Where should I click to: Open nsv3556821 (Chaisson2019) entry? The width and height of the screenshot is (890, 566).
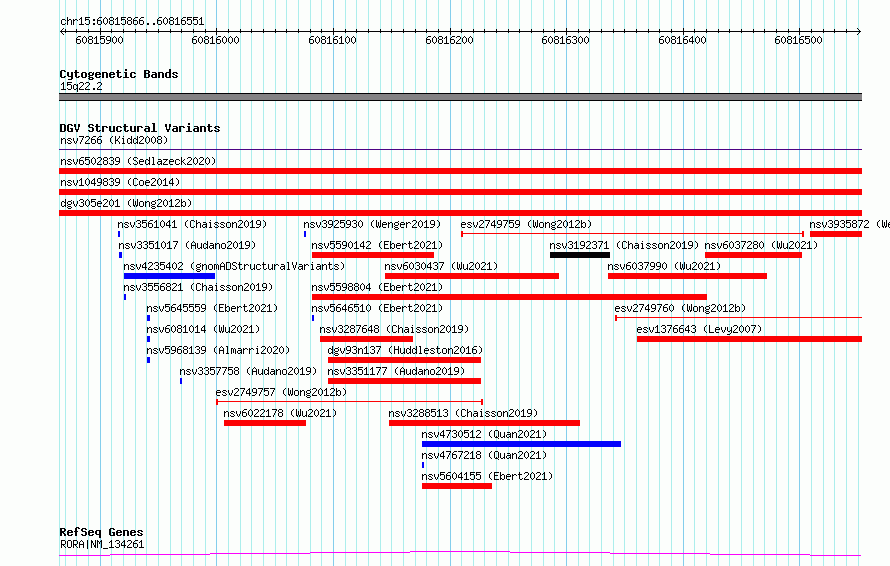pyautogui.click(x=198, y=287)
